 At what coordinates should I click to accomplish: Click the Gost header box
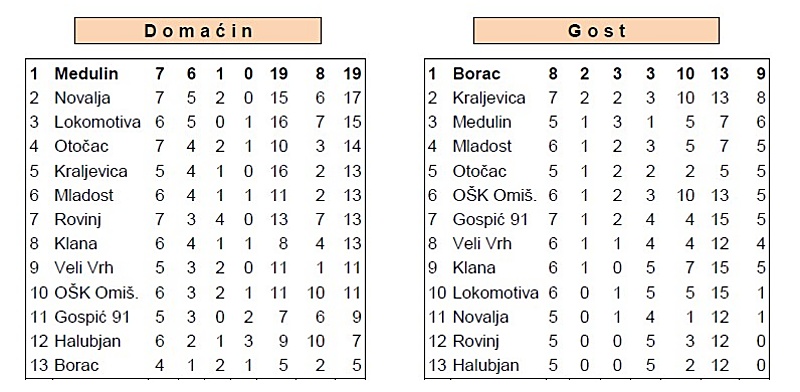click(596, 31)
